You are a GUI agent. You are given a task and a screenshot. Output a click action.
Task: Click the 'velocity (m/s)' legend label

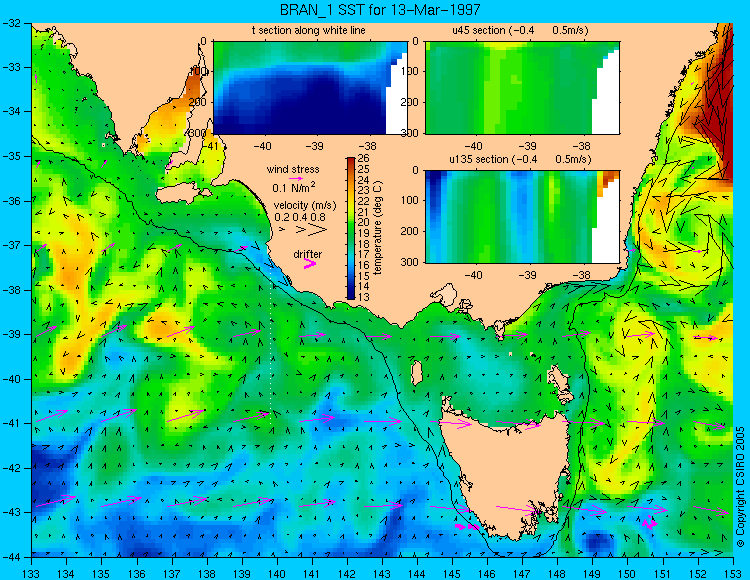[305, 205]
